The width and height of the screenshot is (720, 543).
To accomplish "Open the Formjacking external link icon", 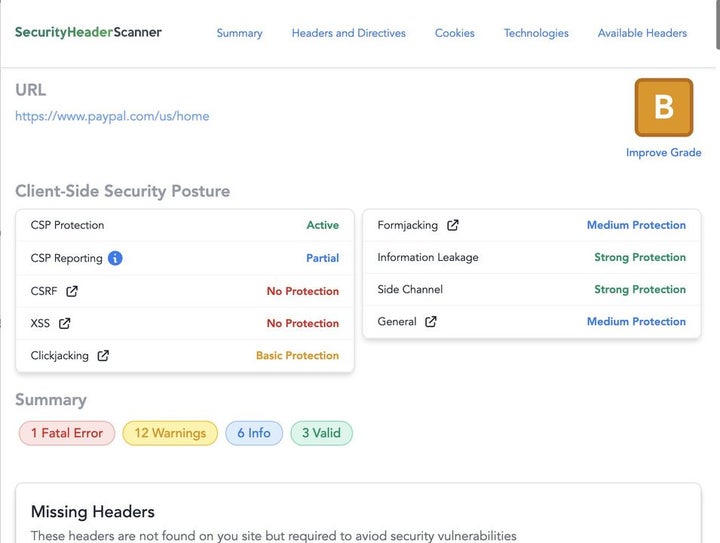I will (x=453, y=225).
